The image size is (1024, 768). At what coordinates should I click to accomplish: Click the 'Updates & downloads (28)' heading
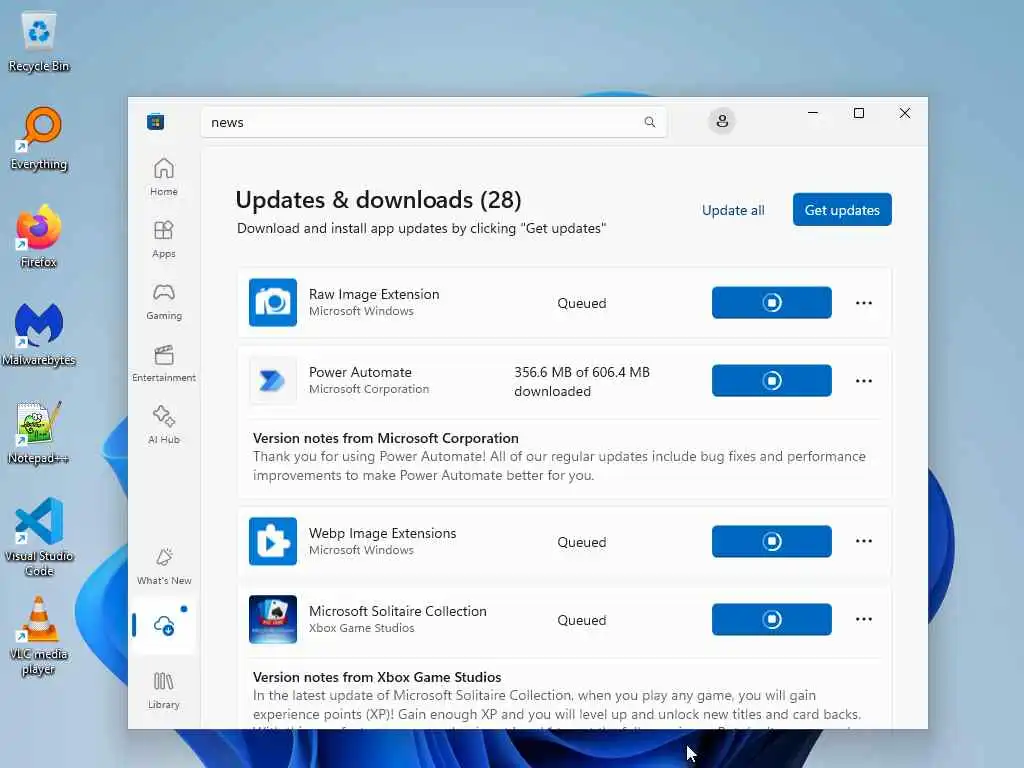(379, 200)
